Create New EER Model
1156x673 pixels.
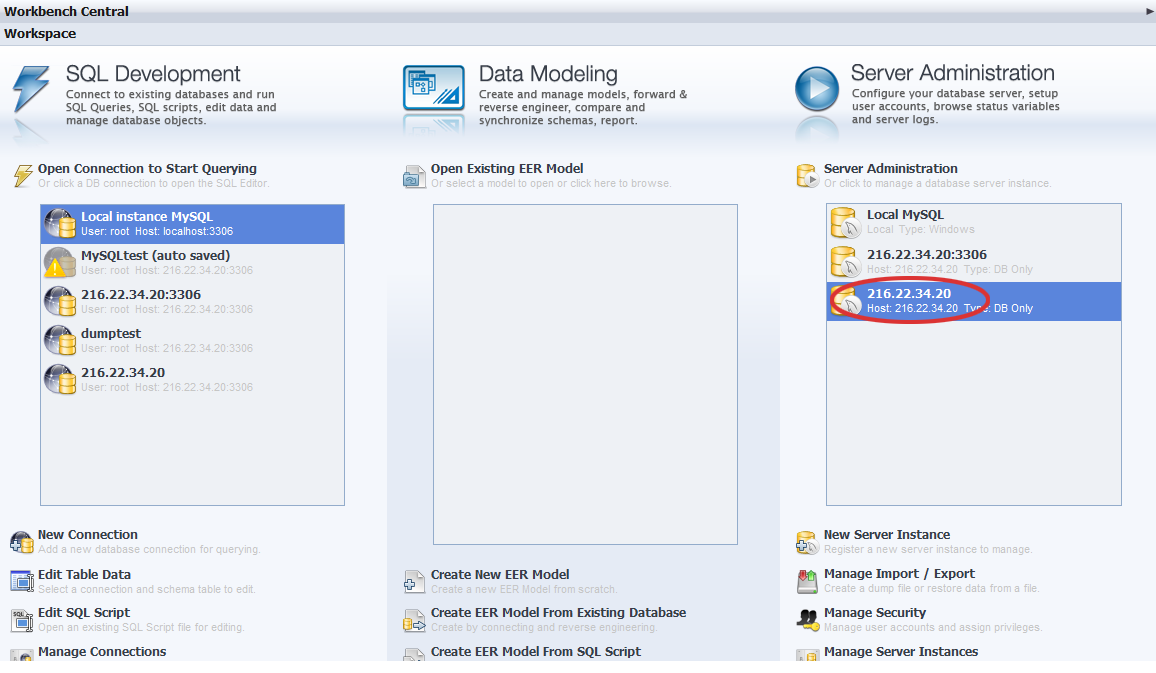[x=500, y=574]
